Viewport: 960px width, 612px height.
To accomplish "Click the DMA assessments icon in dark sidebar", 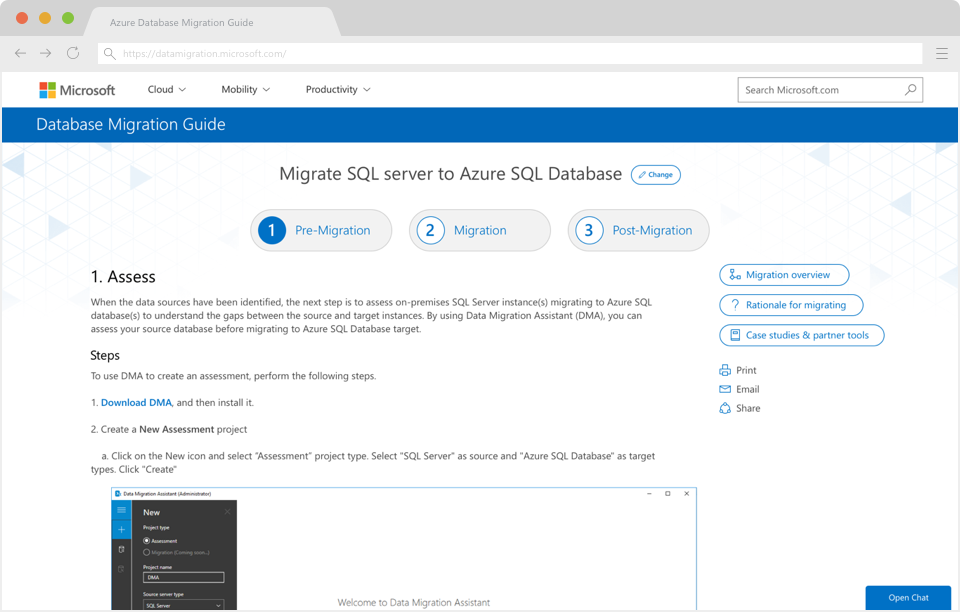I will 121,550.
